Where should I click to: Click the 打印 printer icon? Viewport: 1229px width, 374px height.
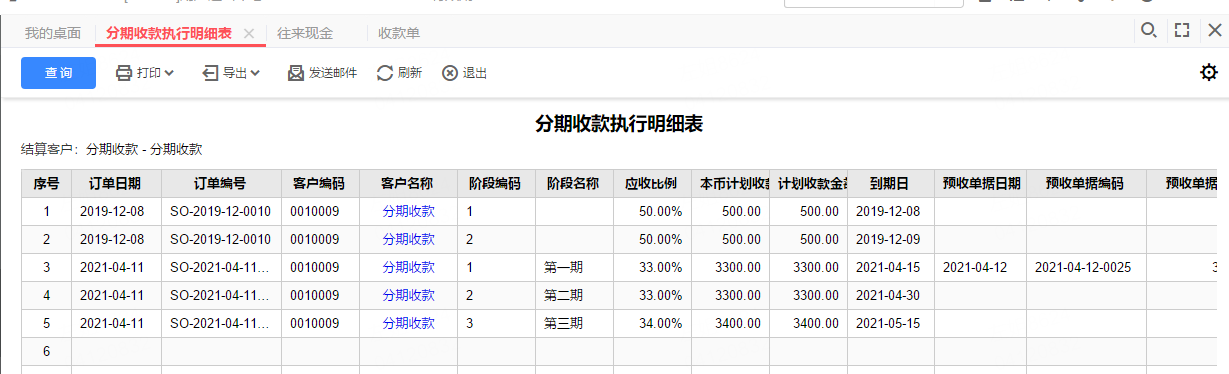point(124,73)
